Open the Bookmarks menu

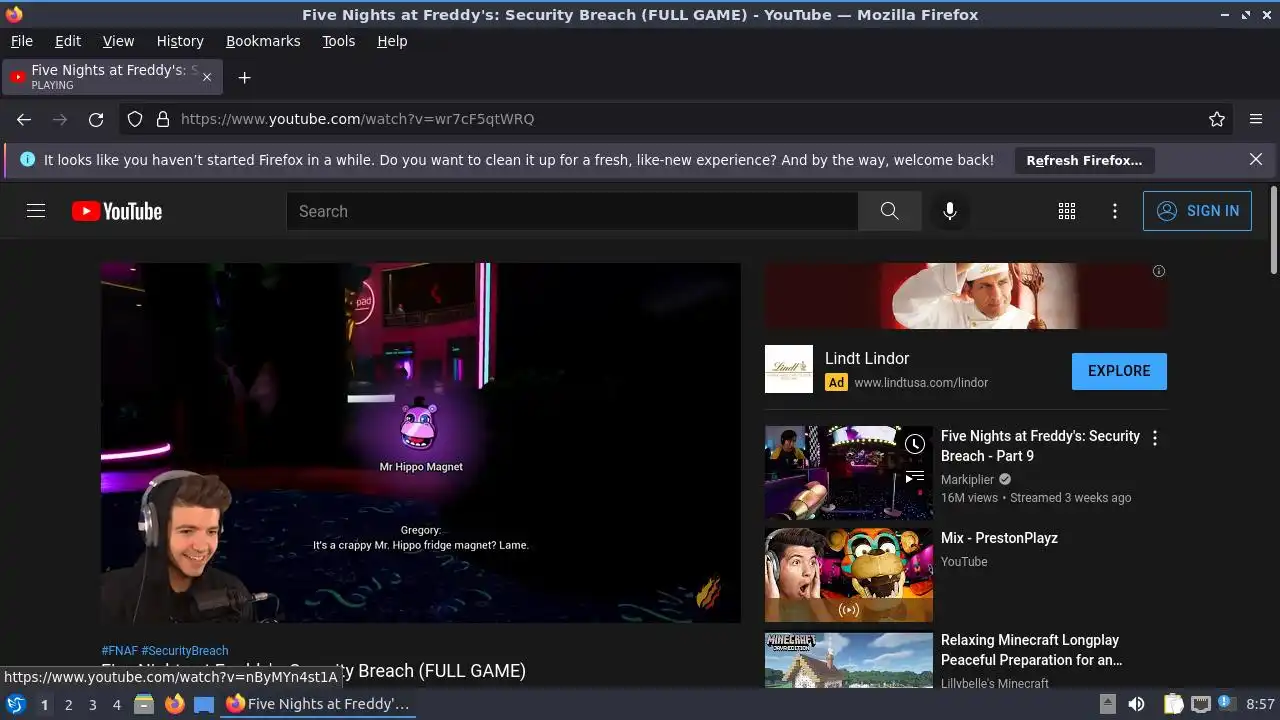[263, 41]
